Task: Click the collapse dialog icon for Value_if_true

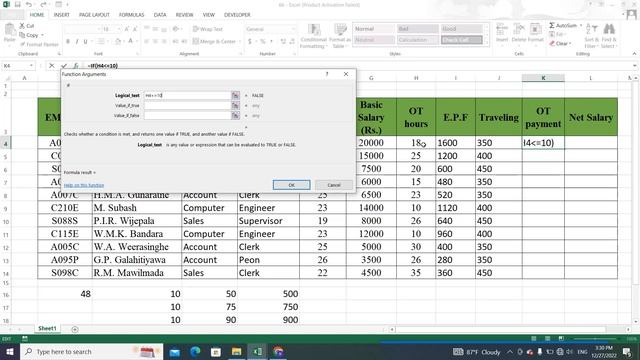Action: point(236,105)
